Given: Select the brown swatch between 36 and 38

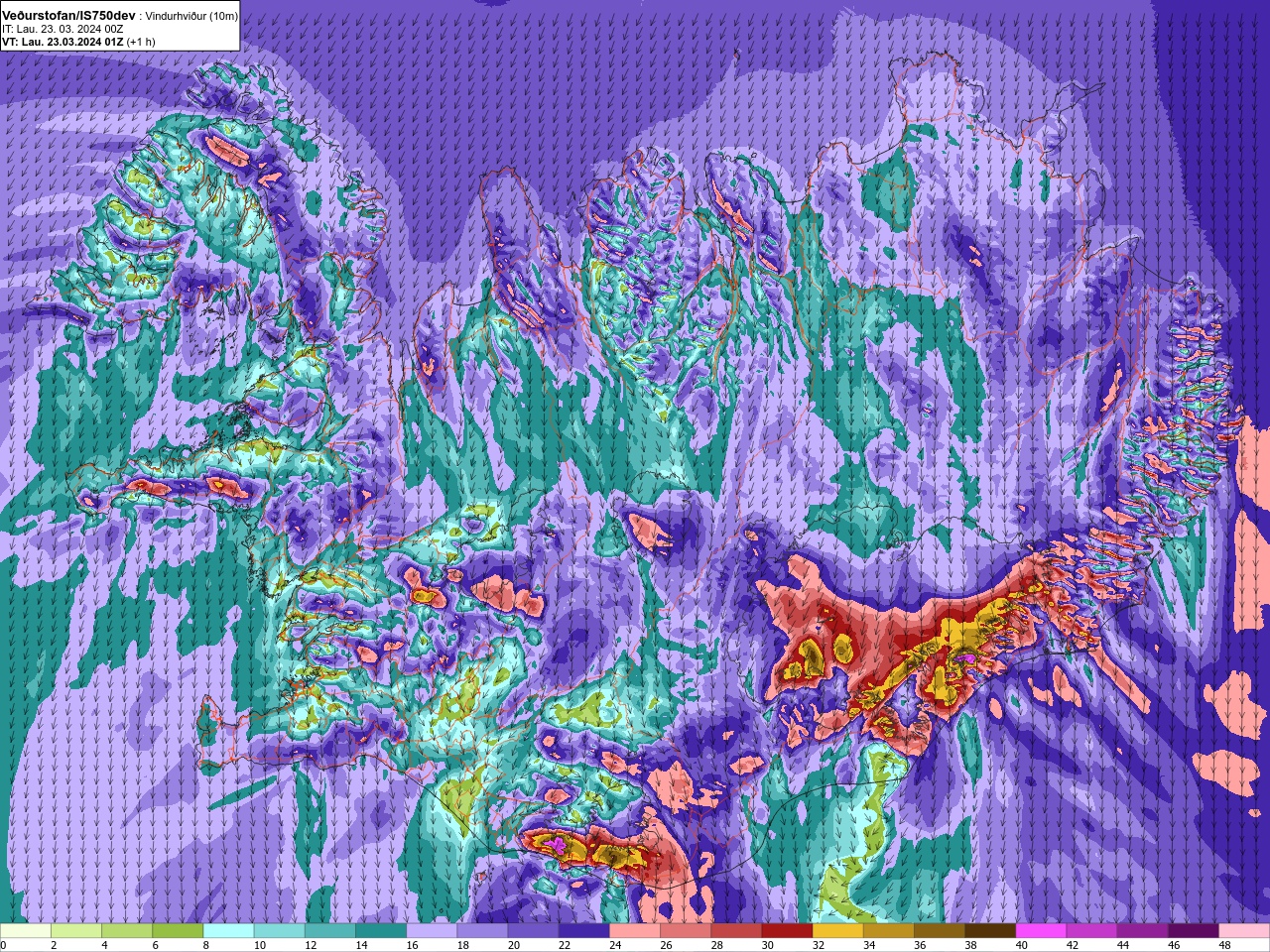Looking at the screenshot, I should tap(940, 931).
